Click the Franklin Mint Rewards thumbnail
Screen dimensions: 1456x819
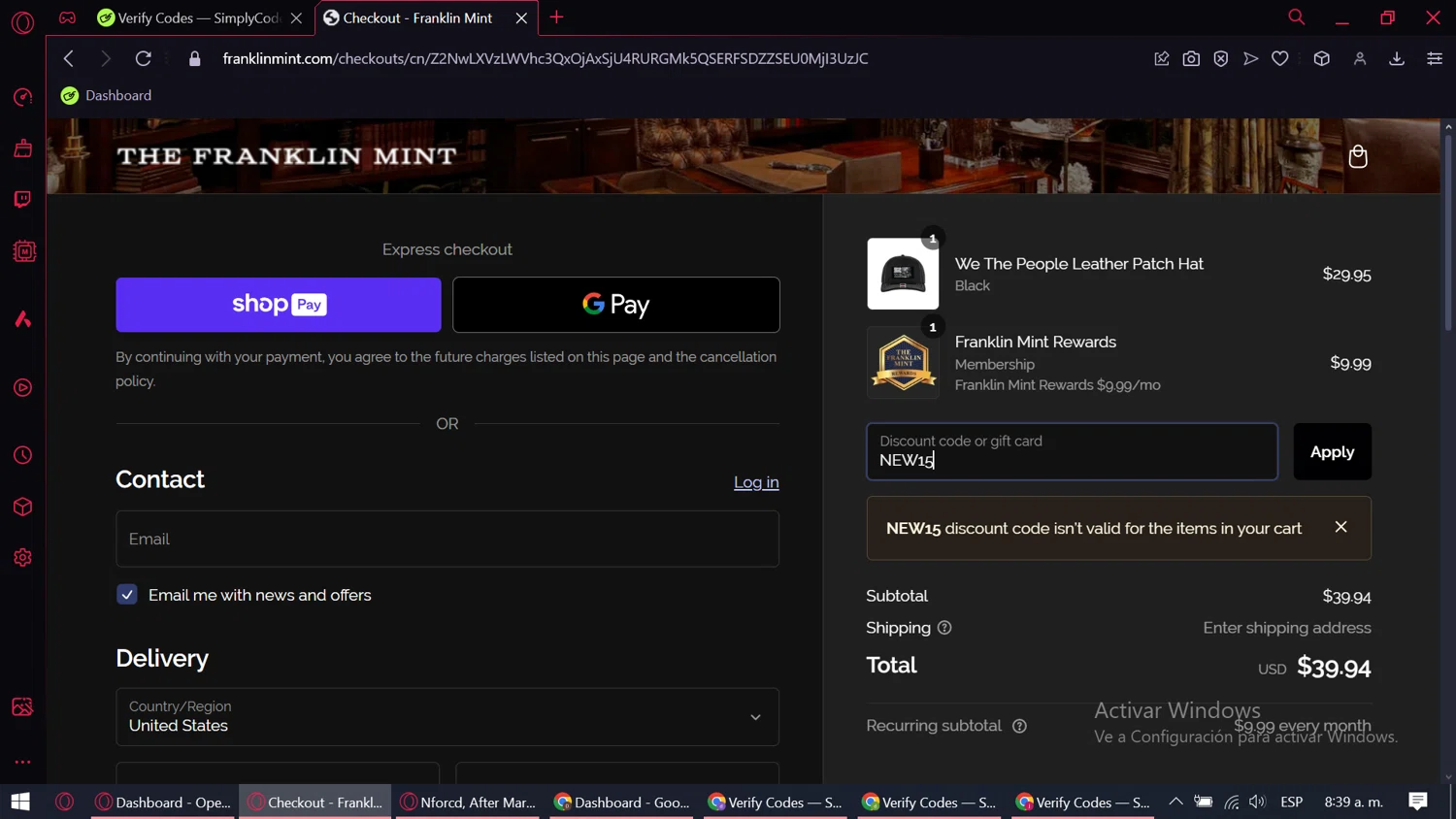pyautogui.click(x=903, y=363)
